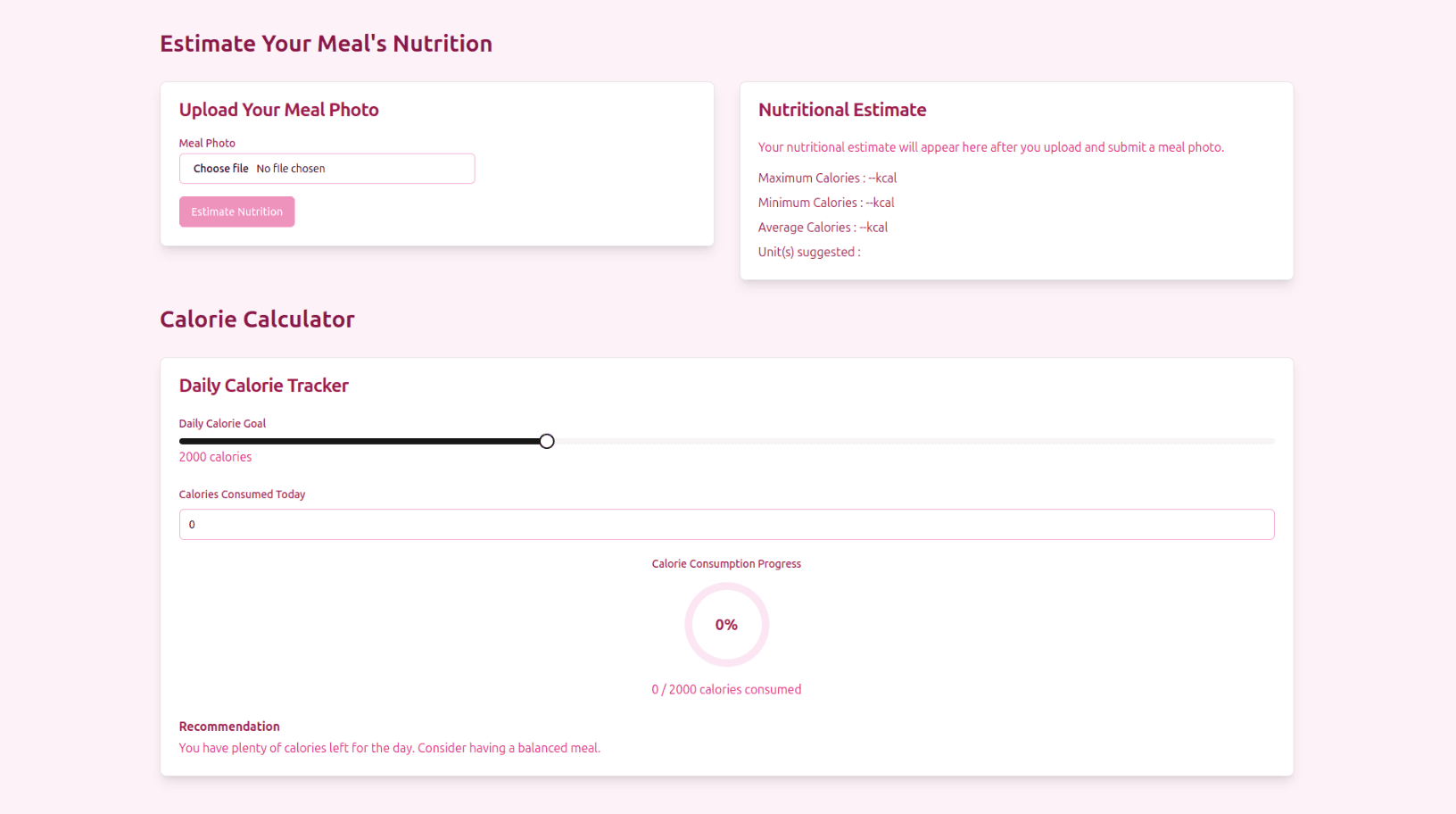Click the Daily Calorie Goal label

(x=222, y=424)
